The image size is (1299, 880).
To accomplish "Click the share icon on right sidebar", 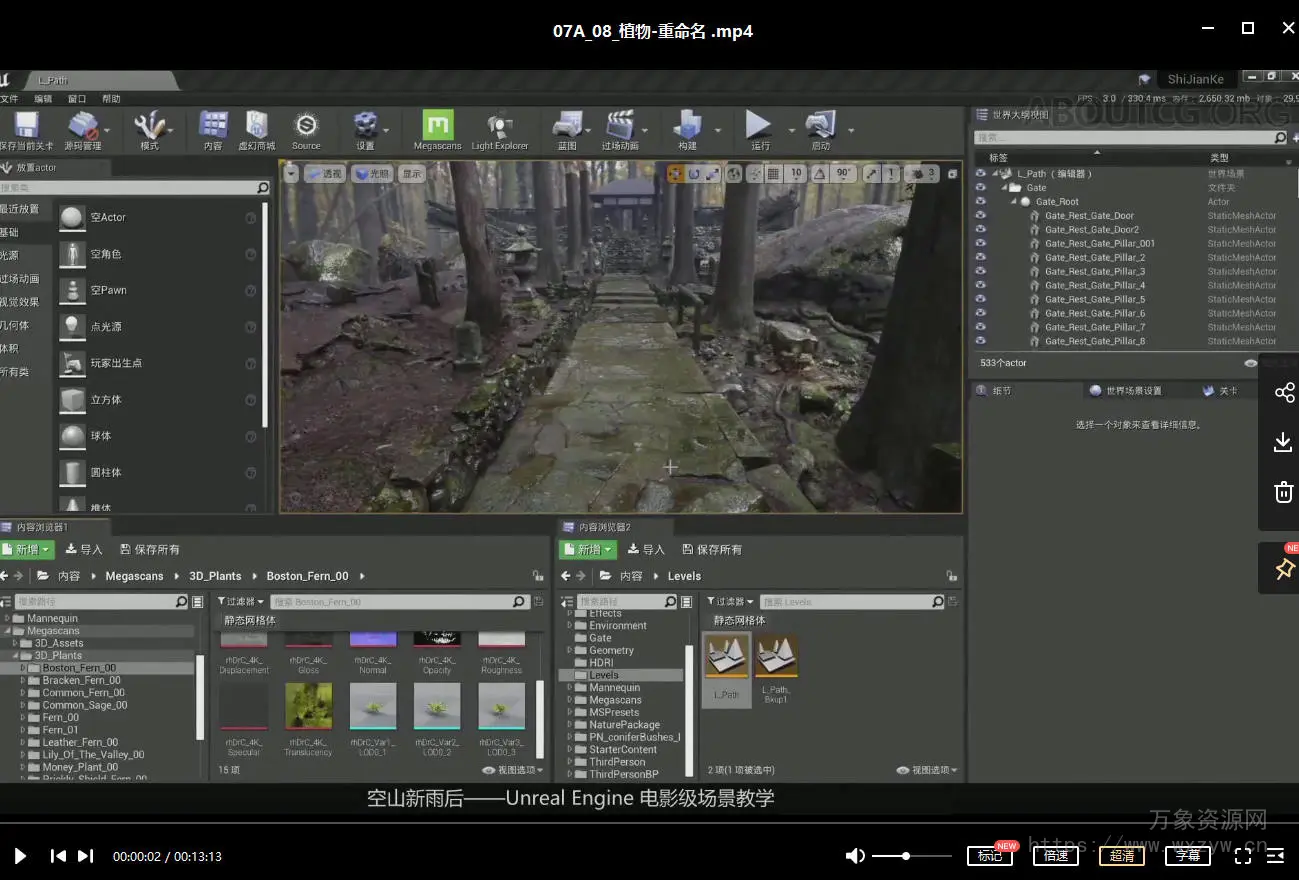I will [x=1284, y=392].
